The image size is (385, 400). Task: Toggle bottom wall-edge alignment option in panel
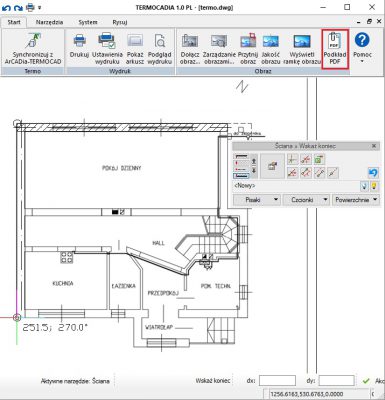click(x=241, y=176)
